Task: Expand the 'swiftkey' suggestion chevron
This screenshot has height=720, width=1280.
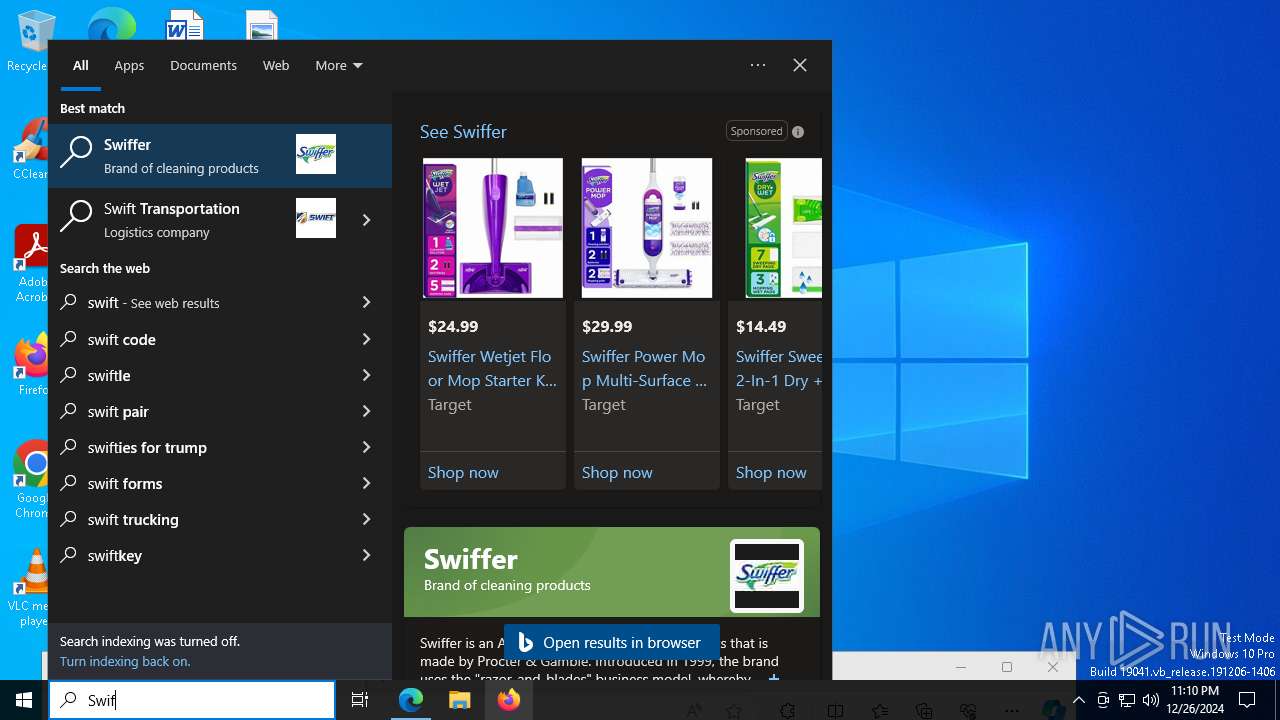Action: [x=366, y=555]
